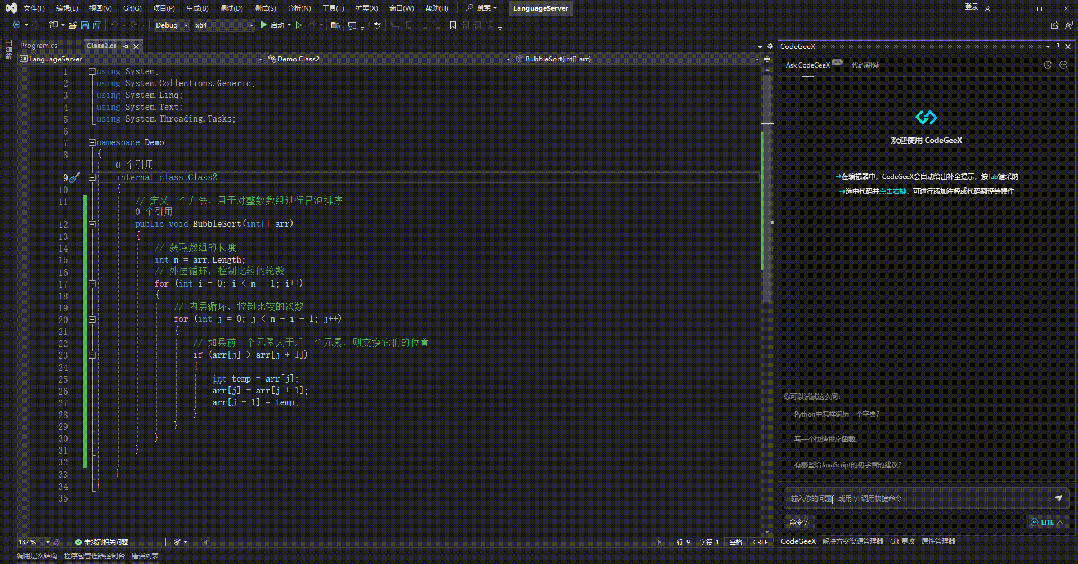Image resolution: width=1078 pixels, height=564 pixels.
Task: Click the JavaScript suggested question
Action: point(847,465)
